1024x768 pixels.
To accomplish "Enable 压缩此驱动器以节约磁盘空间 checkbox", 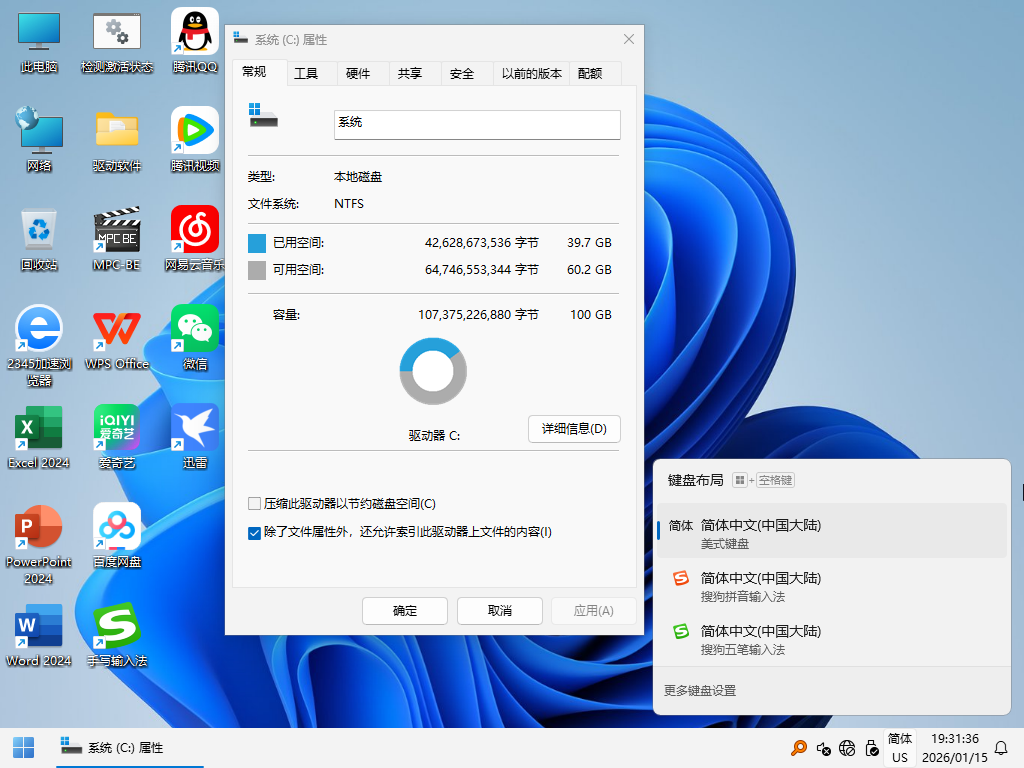I will [254, 504].
